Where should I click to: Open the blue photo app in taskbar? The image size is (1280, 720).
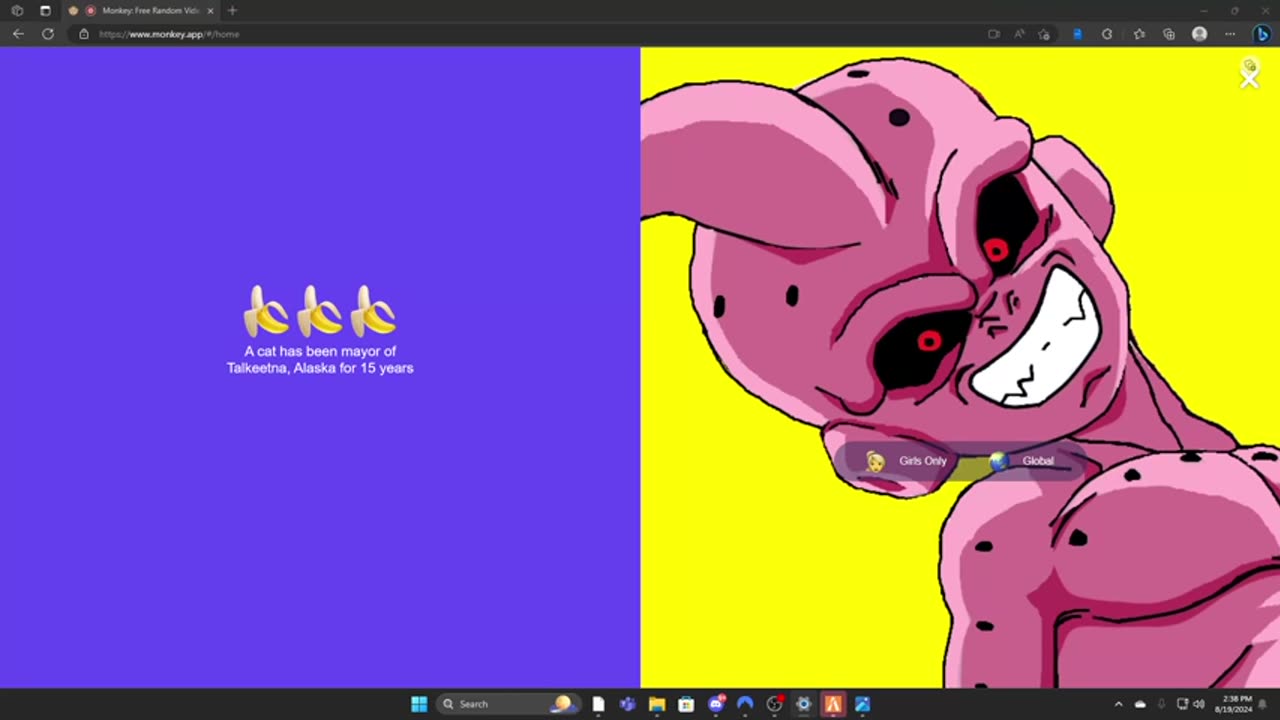click(x=862, y=704)
